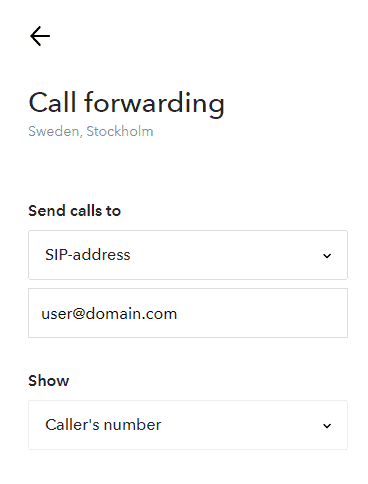Expand the Show caller ID selector

188,425
